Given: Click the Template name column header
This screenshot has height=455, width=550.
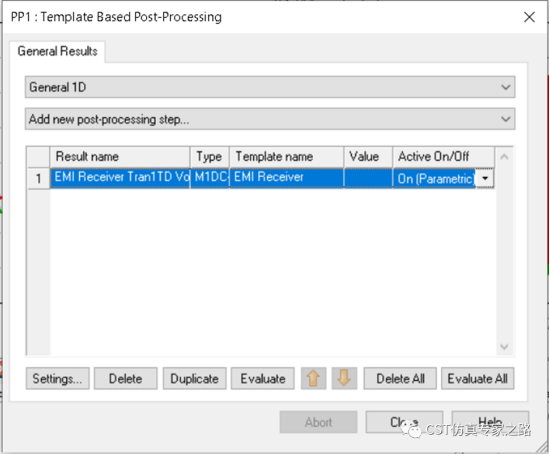Looking at the screenshot, I should (286, 156).
